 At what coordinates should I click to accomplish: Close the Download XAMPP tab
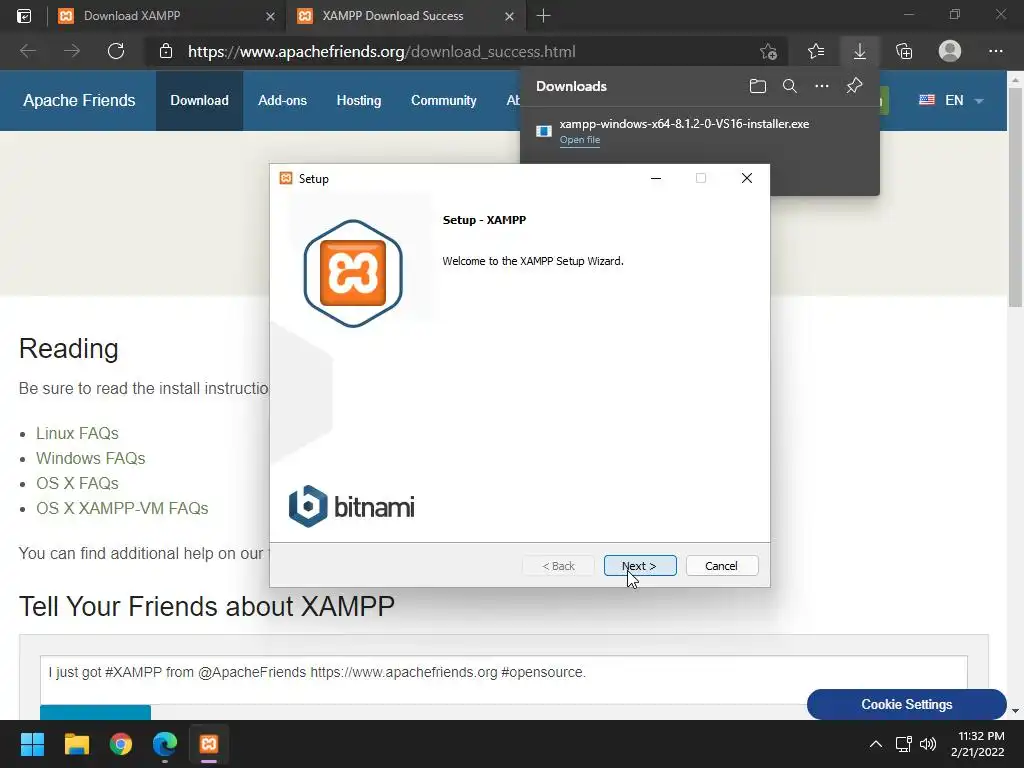coord(270,16)
